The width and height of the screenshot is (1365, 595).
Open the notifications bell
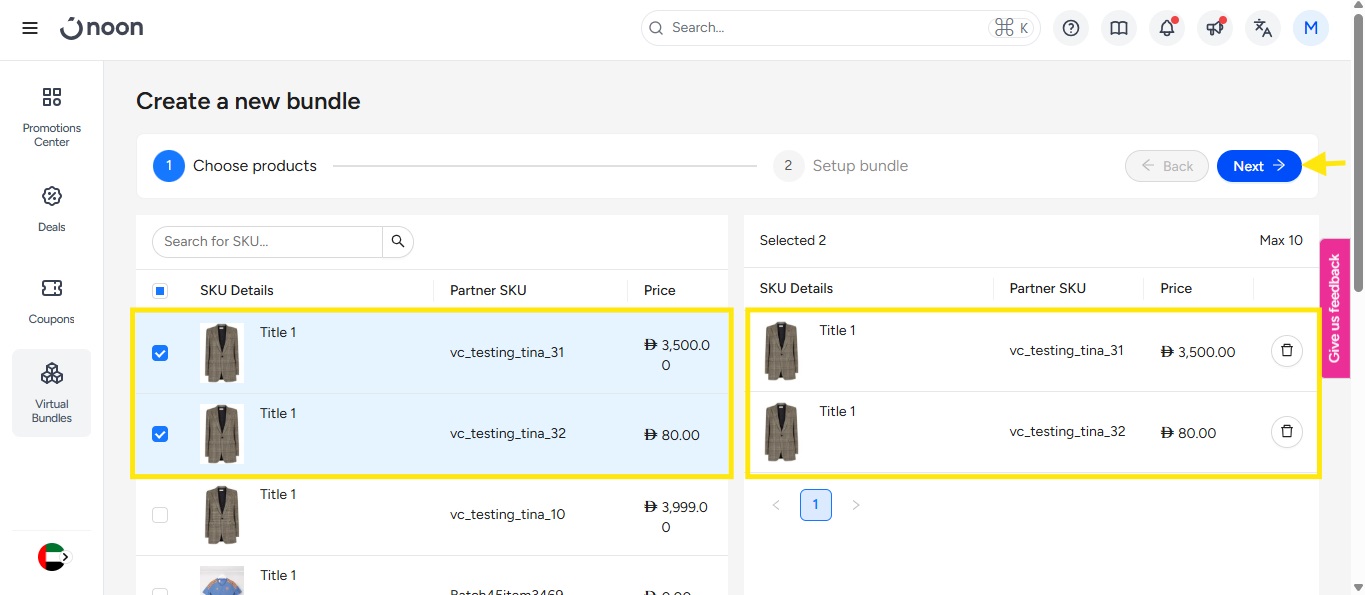[1167, 28]
